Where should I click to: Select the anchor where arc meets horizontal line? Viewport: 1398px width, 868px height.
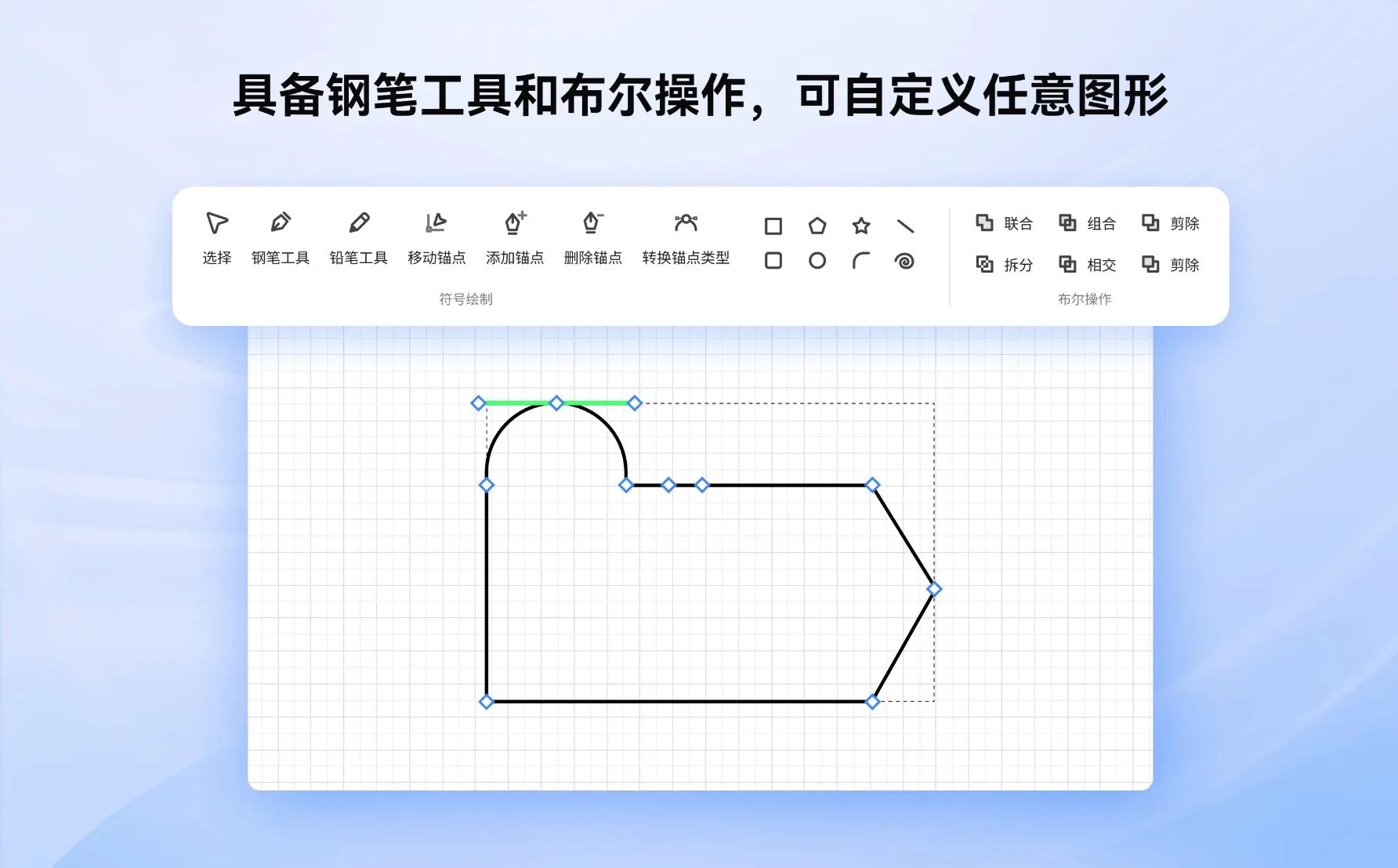point(626,486)
